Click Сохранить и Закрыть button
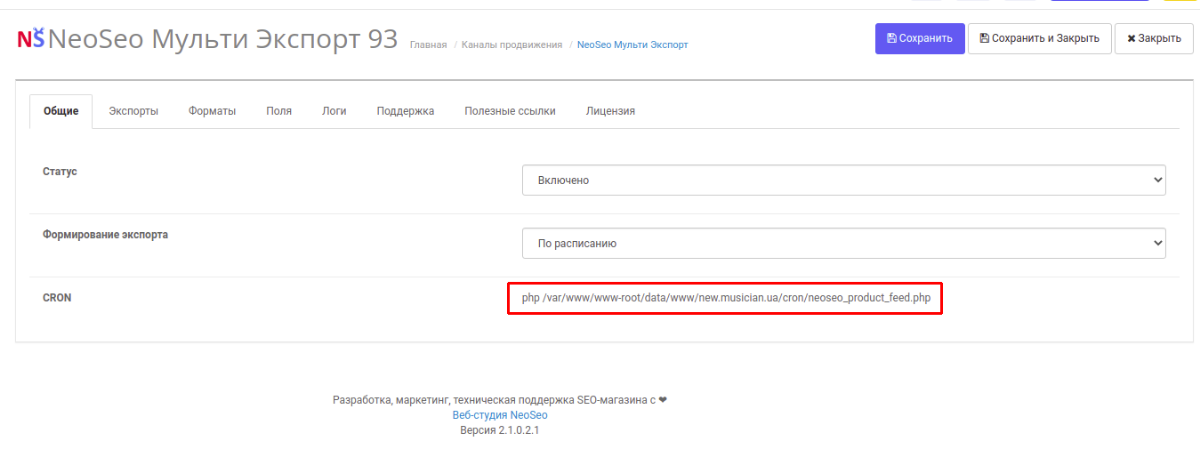1200x465 pixels. (x=1039, y=38)
